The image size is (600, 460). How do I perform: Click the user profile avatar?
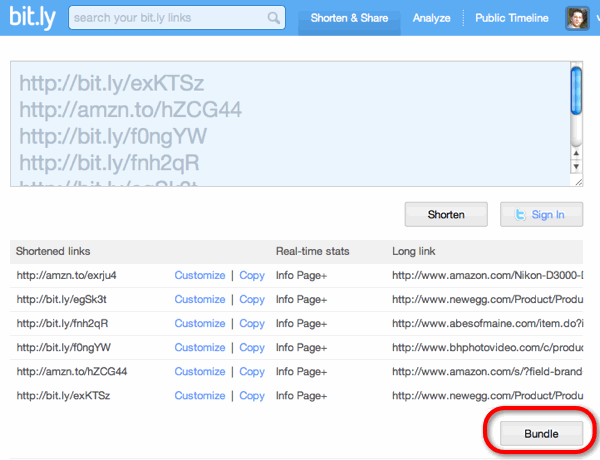tap(577, 18)
